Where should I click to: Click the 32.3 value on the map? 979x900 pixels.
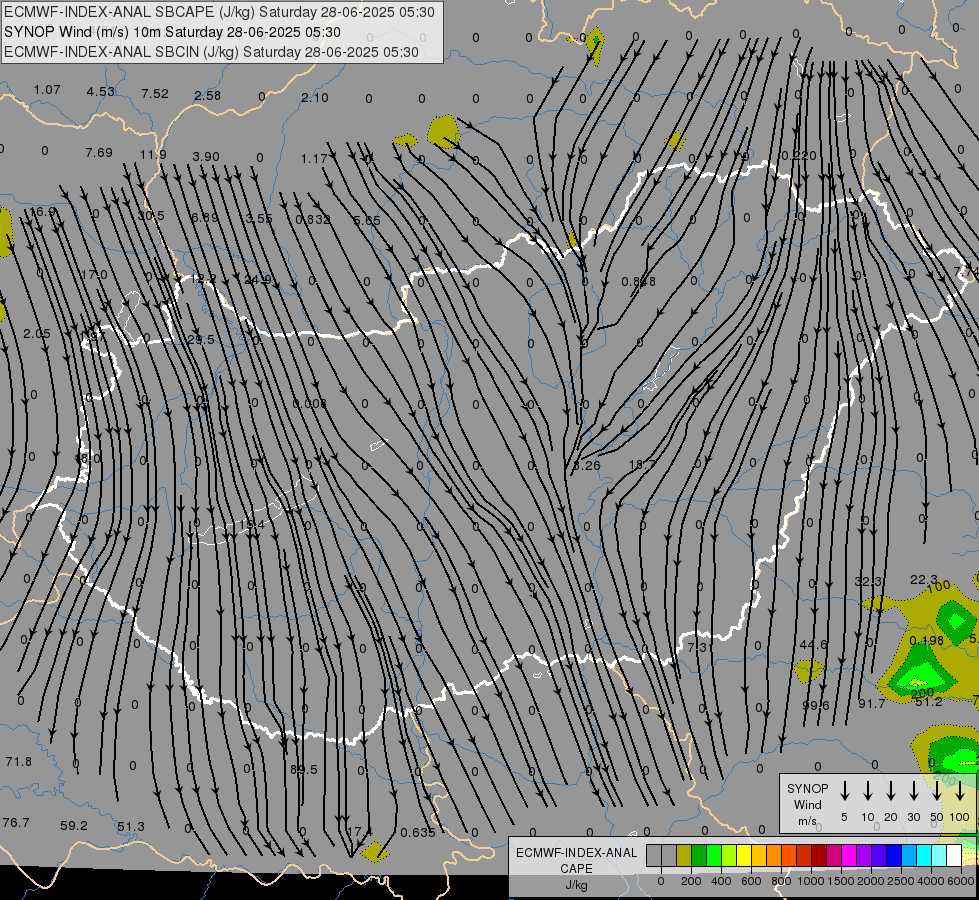tap(868, 581)
